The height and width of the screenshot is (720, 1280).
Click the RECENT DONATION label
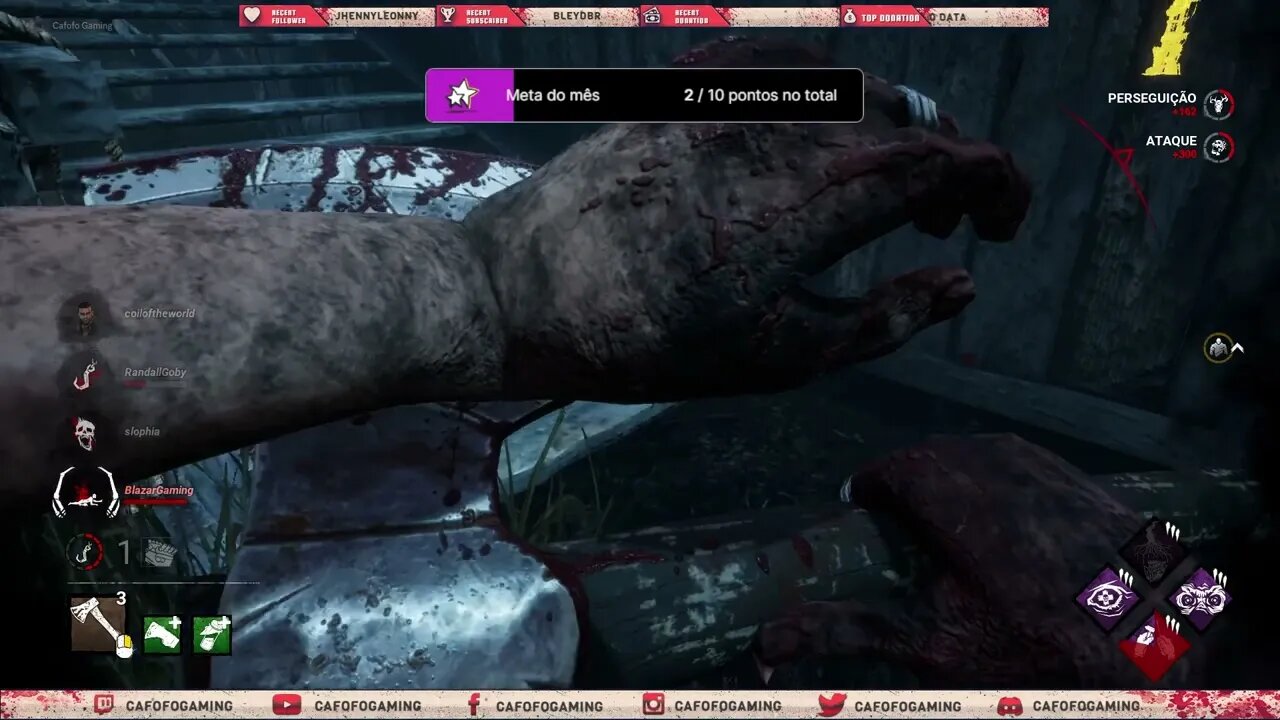(692, 16)
